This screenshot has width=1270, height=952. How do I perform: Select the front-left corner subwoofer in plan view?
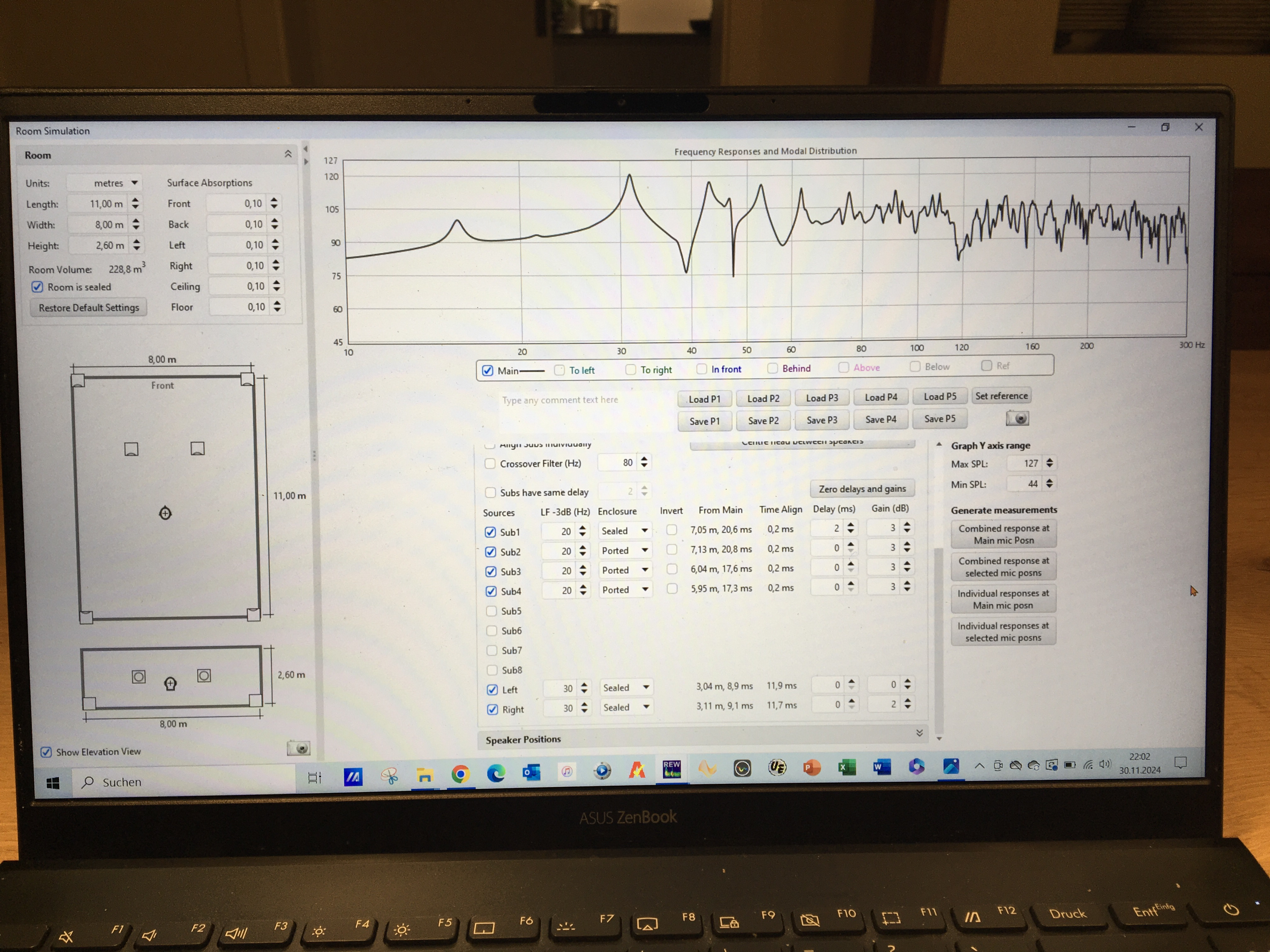(78, 381)
